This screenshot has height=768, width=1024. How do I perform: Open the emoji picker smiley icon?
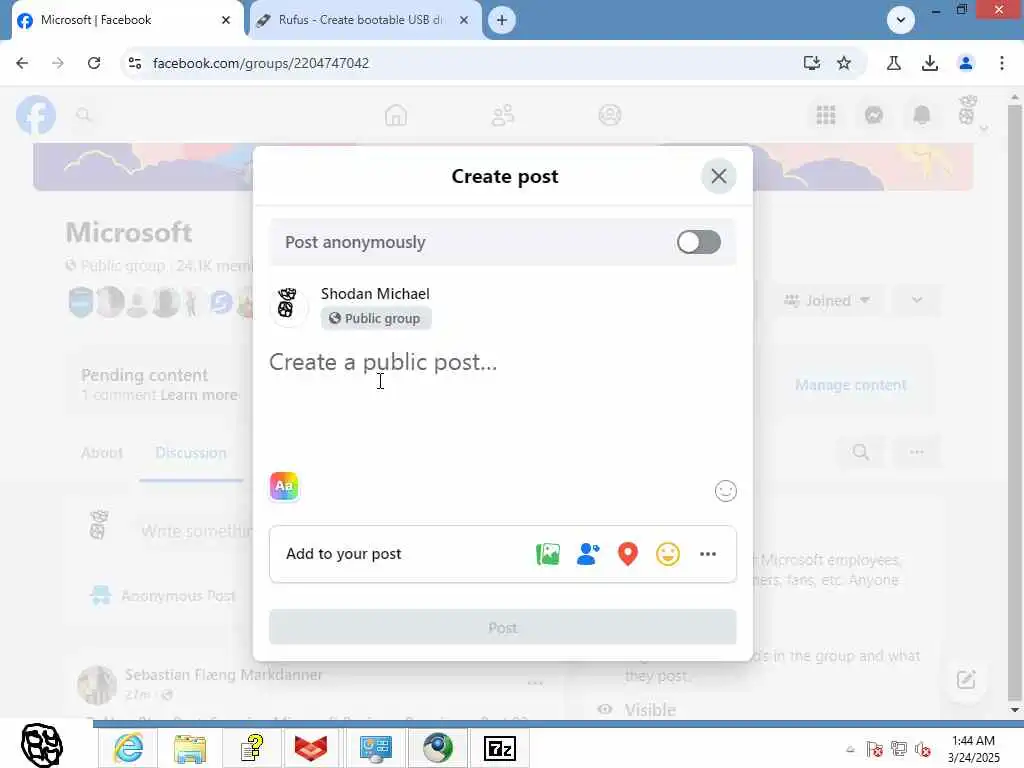(x=726, y=490)
